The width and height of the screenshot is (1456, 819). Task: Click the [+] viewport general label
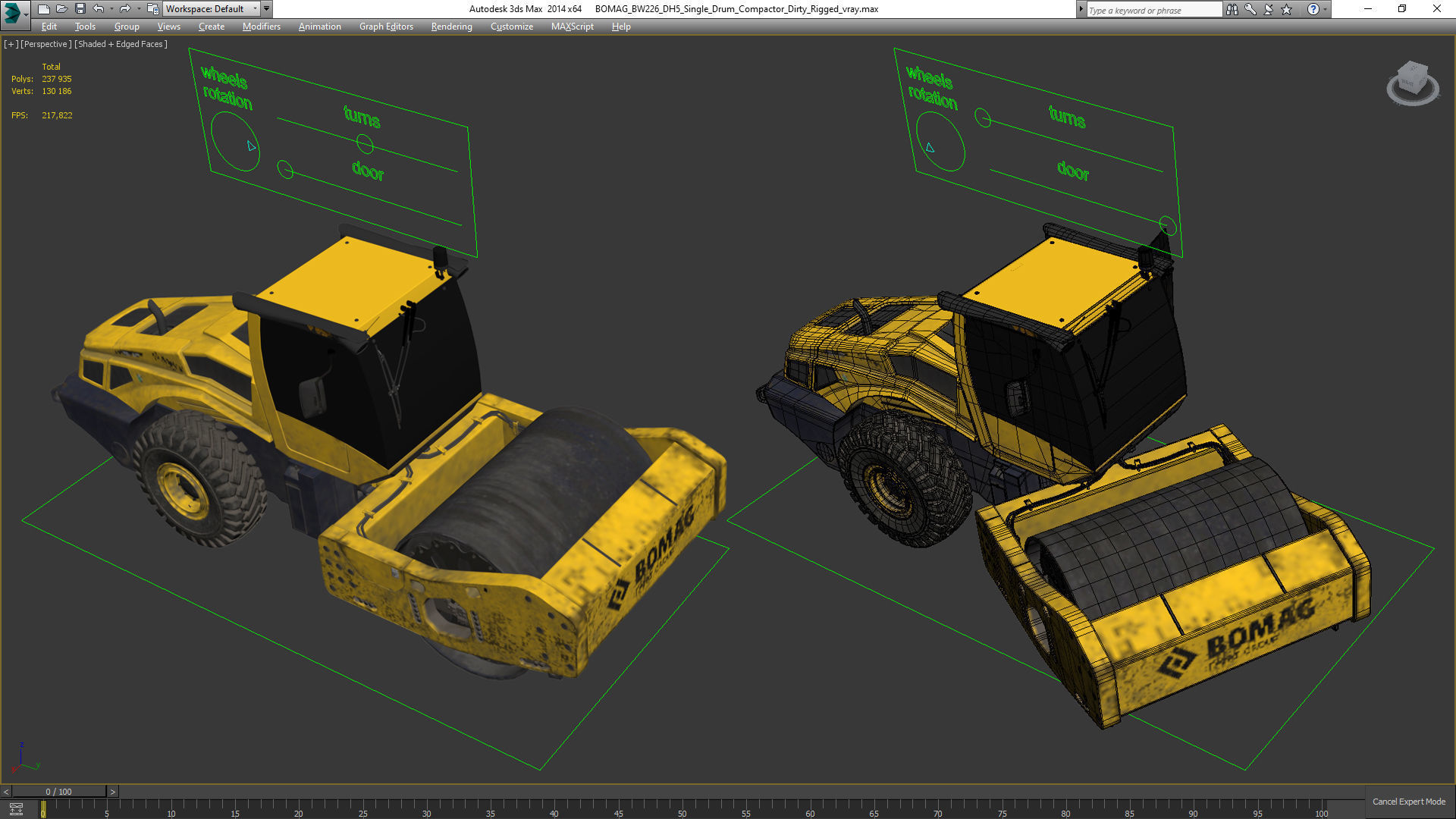[x=11, y=44]
